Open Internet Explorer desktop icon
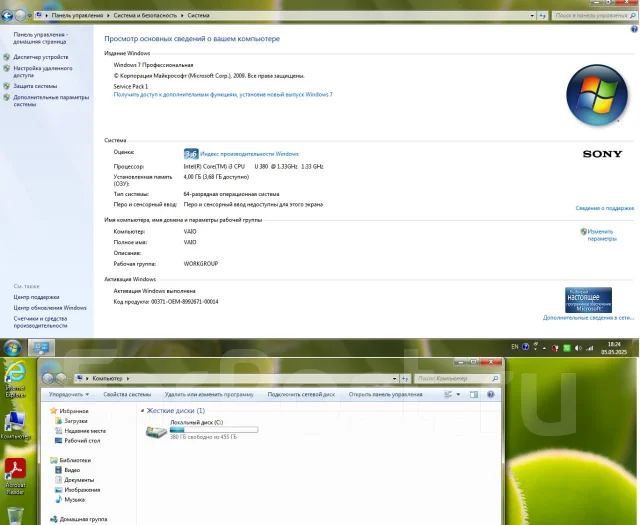The width and height of the screenshot is (640, 525). point(15,380)
